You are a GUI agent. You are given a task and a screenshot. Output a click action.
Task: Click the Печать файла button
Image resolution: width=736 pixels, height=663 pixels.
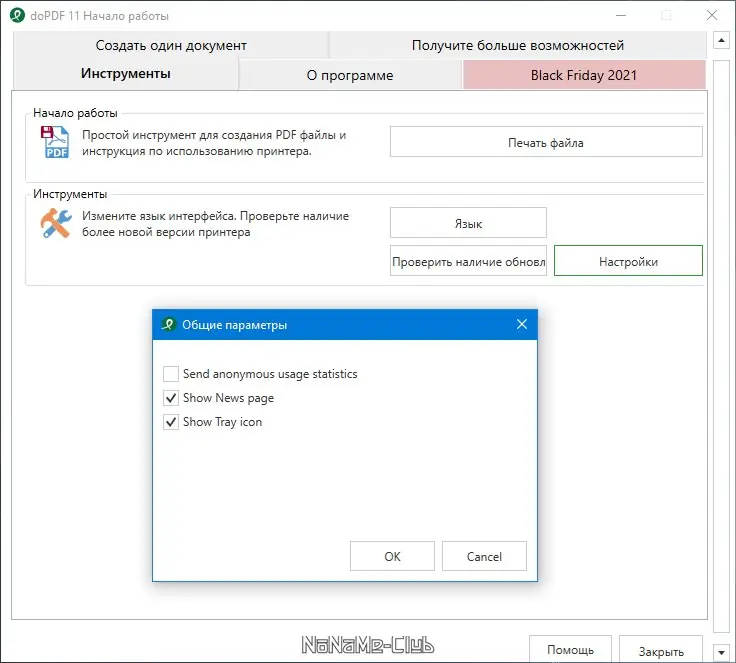tap(546, 142)
